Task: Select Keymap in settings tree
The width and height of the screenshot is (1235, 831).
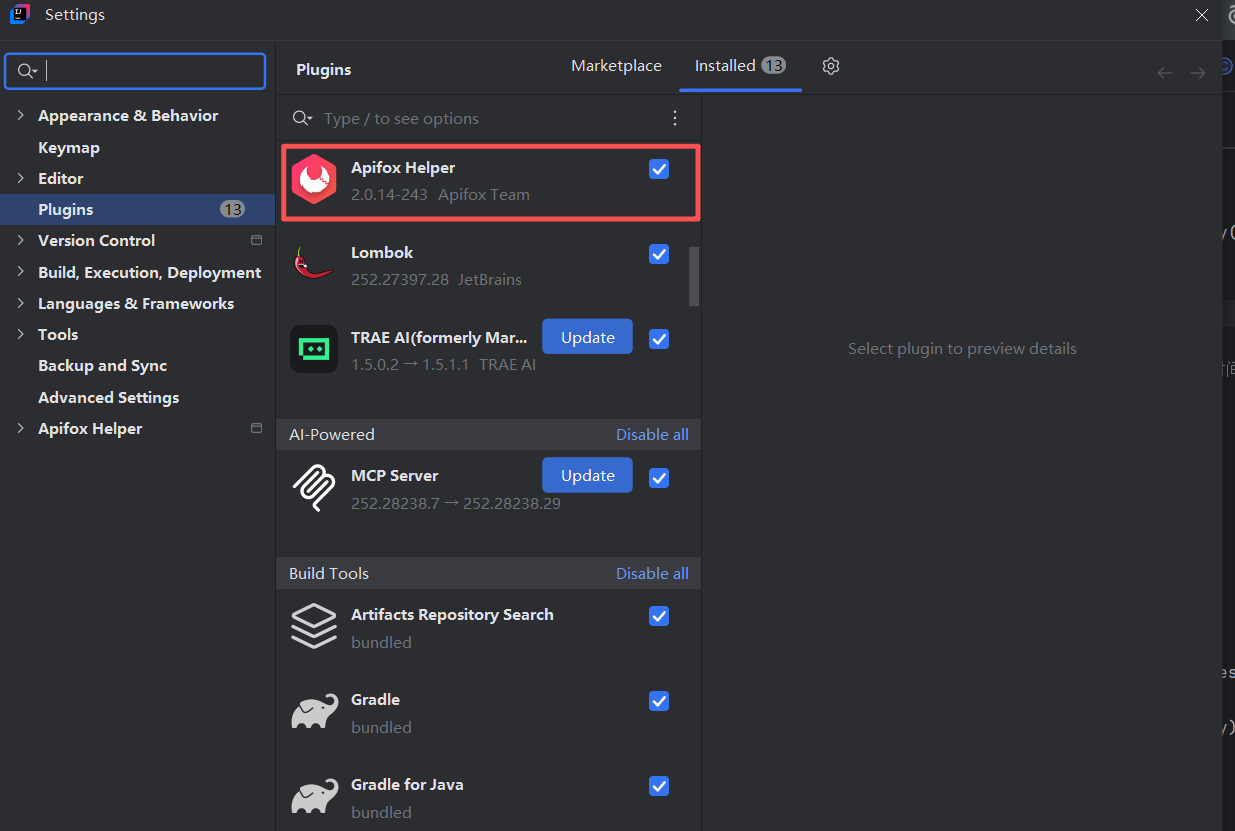Action: [x=69, y=147]
